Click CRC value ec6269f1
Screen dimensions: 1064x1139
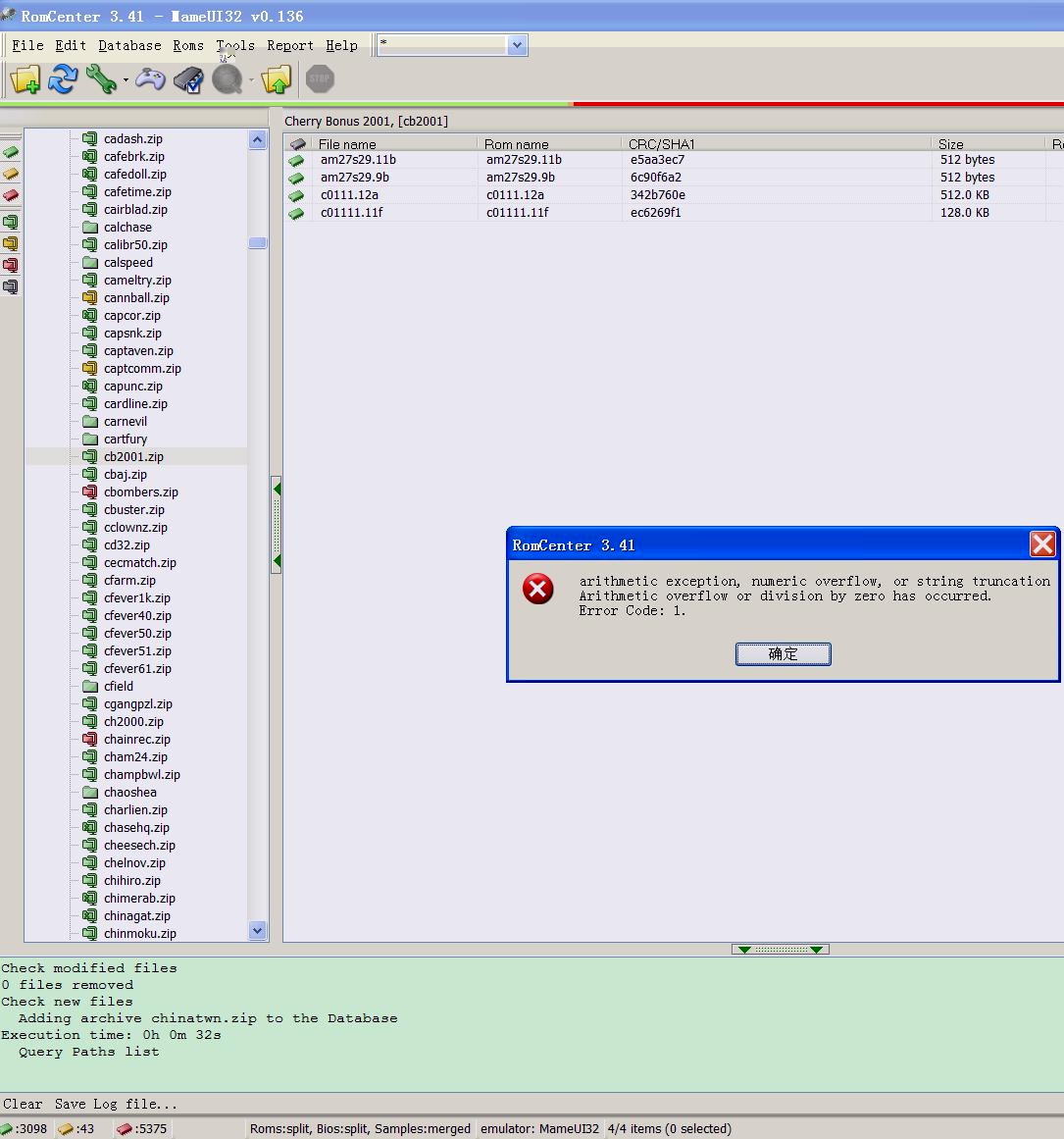(x=656, y=213)
